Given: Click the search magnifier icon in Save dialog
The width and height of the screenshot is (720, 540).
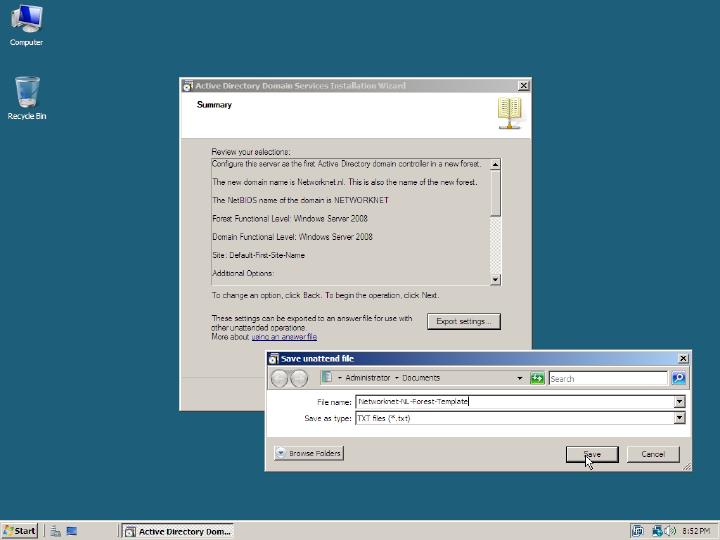Looking at the screenshot, I should coord(678,378).
